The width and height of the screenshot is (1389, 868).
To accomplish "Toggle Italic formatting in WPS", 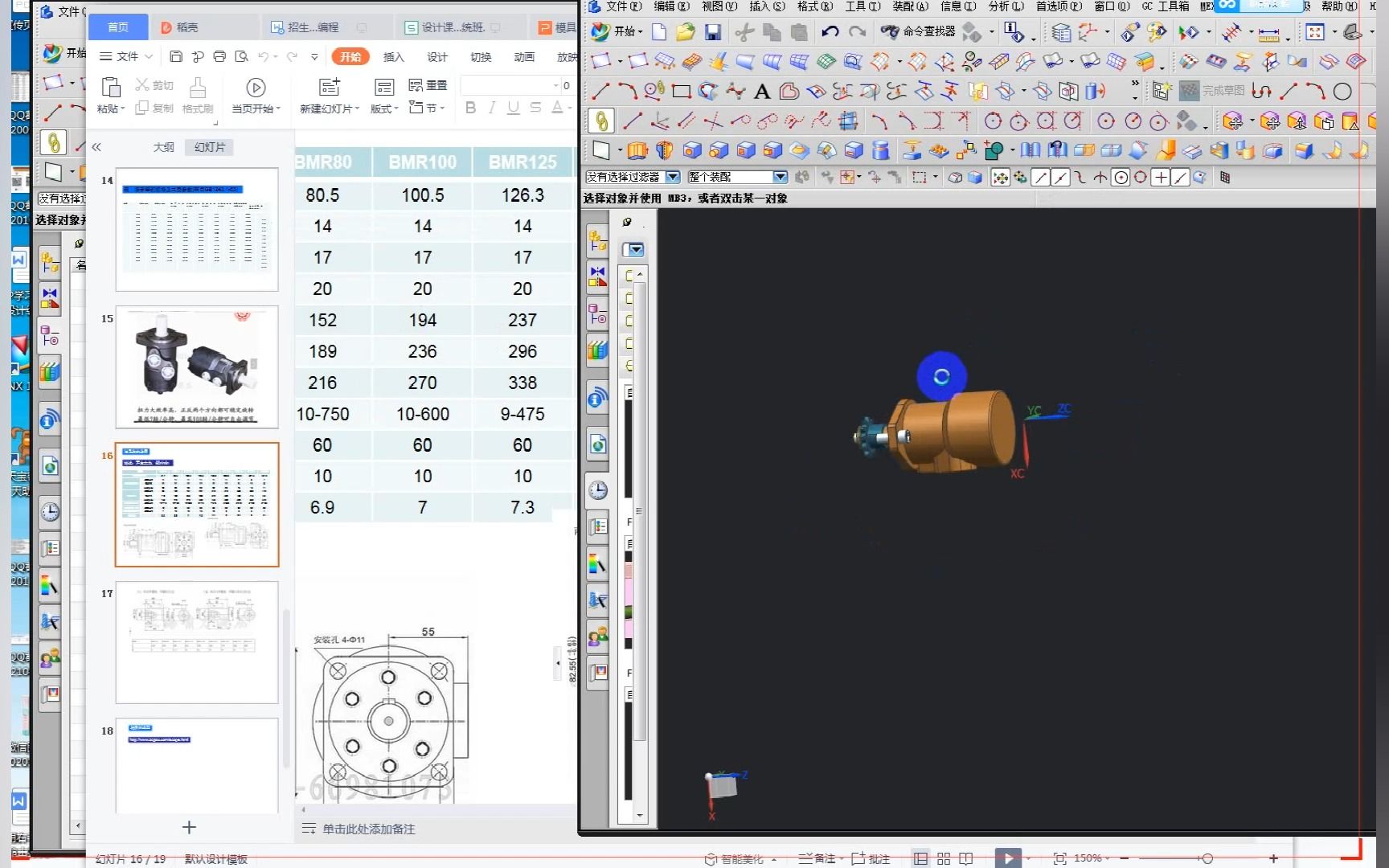I will (492, 108).
